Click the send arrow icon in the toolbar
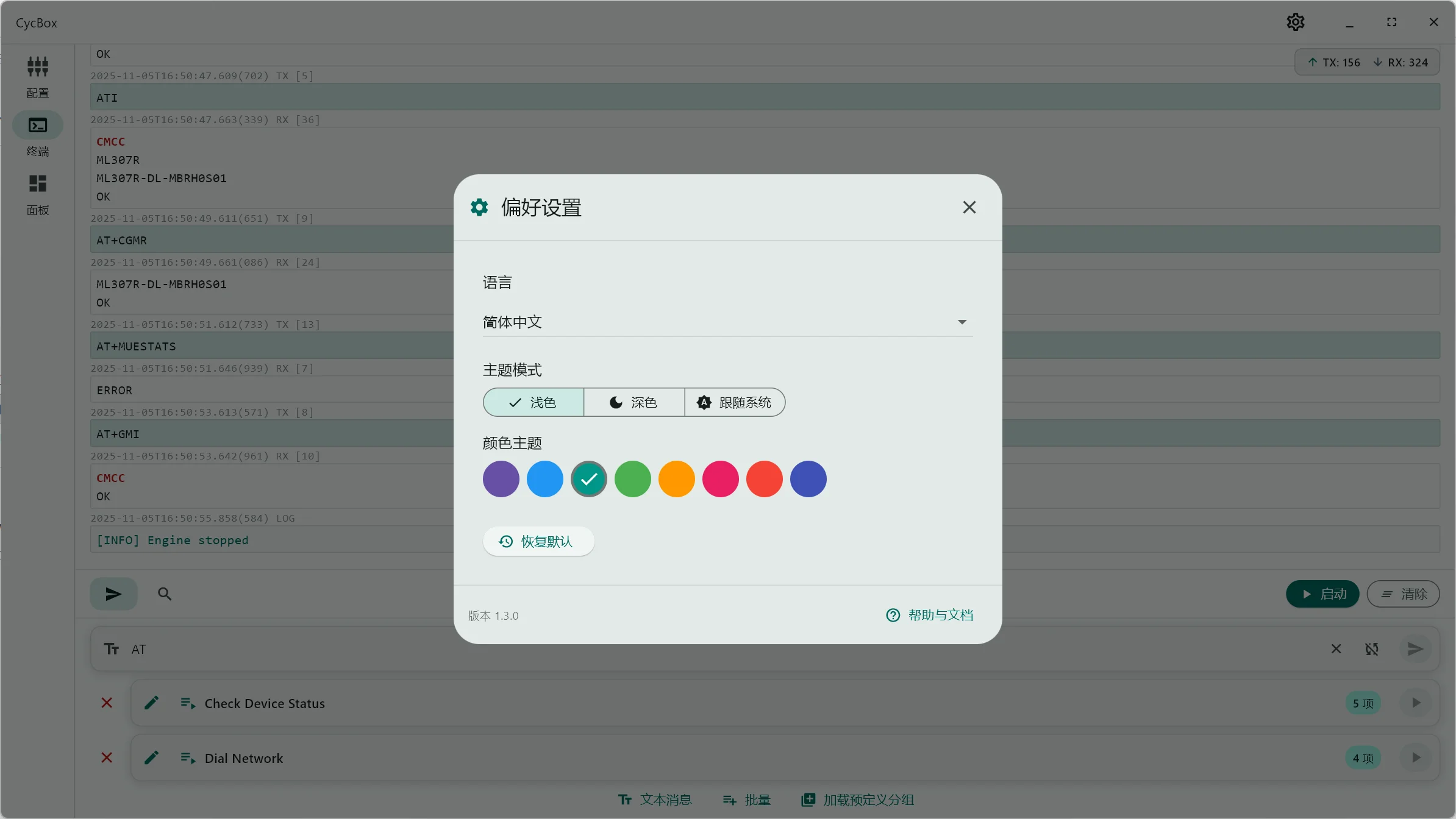1456x819 pixels. [x=113, y=594]
